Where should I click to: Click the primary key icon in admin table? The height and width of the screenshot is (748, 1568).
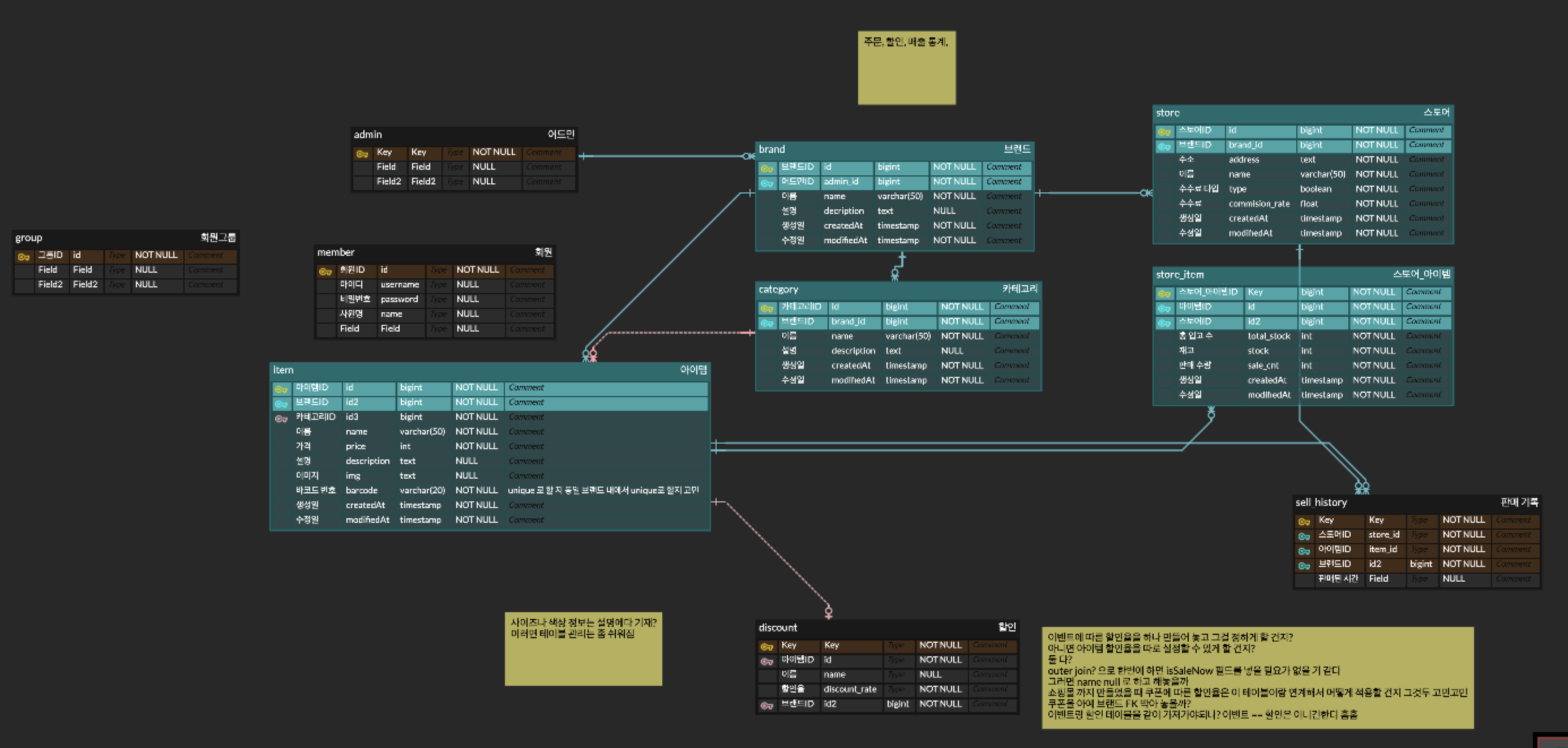point(362,153)
